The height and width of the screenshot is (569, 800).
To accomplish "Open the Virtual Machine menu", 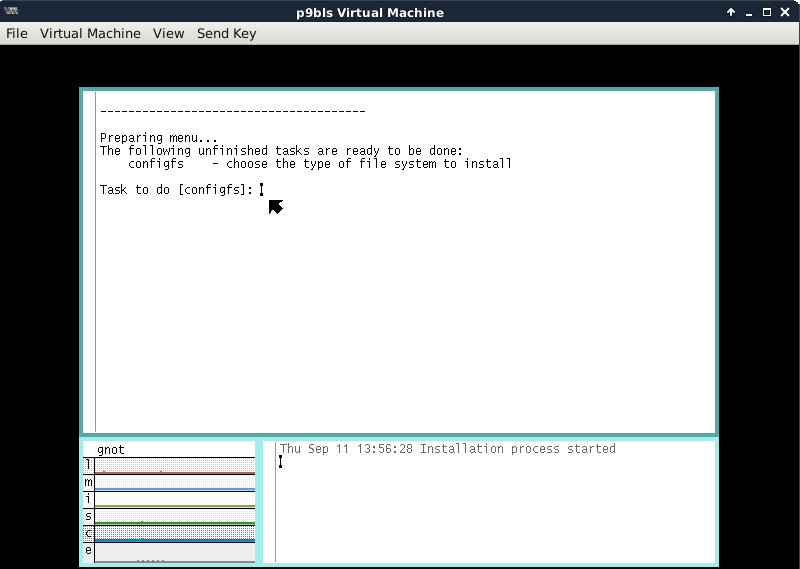I will 90,33.
